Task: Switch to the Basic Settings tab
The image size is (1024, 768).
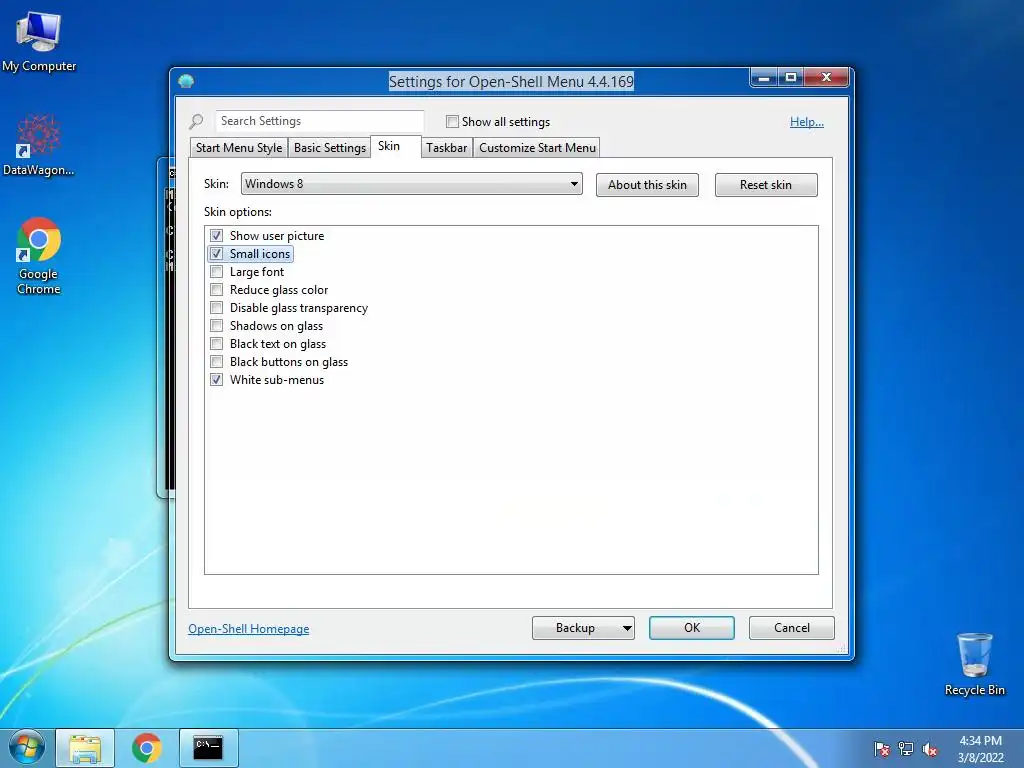Action: pos(330,148)
